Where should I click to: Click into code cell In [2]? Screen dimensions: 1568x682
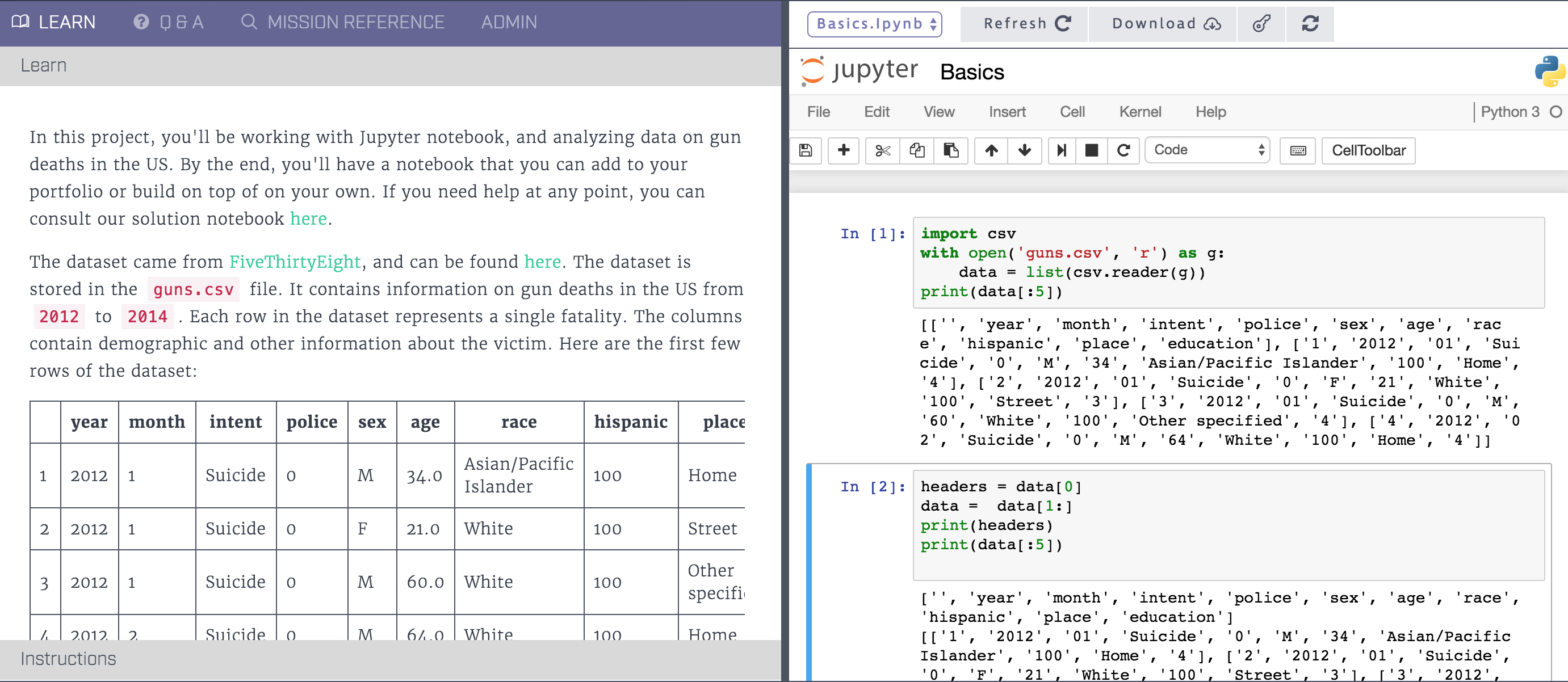click(1229, 525)
